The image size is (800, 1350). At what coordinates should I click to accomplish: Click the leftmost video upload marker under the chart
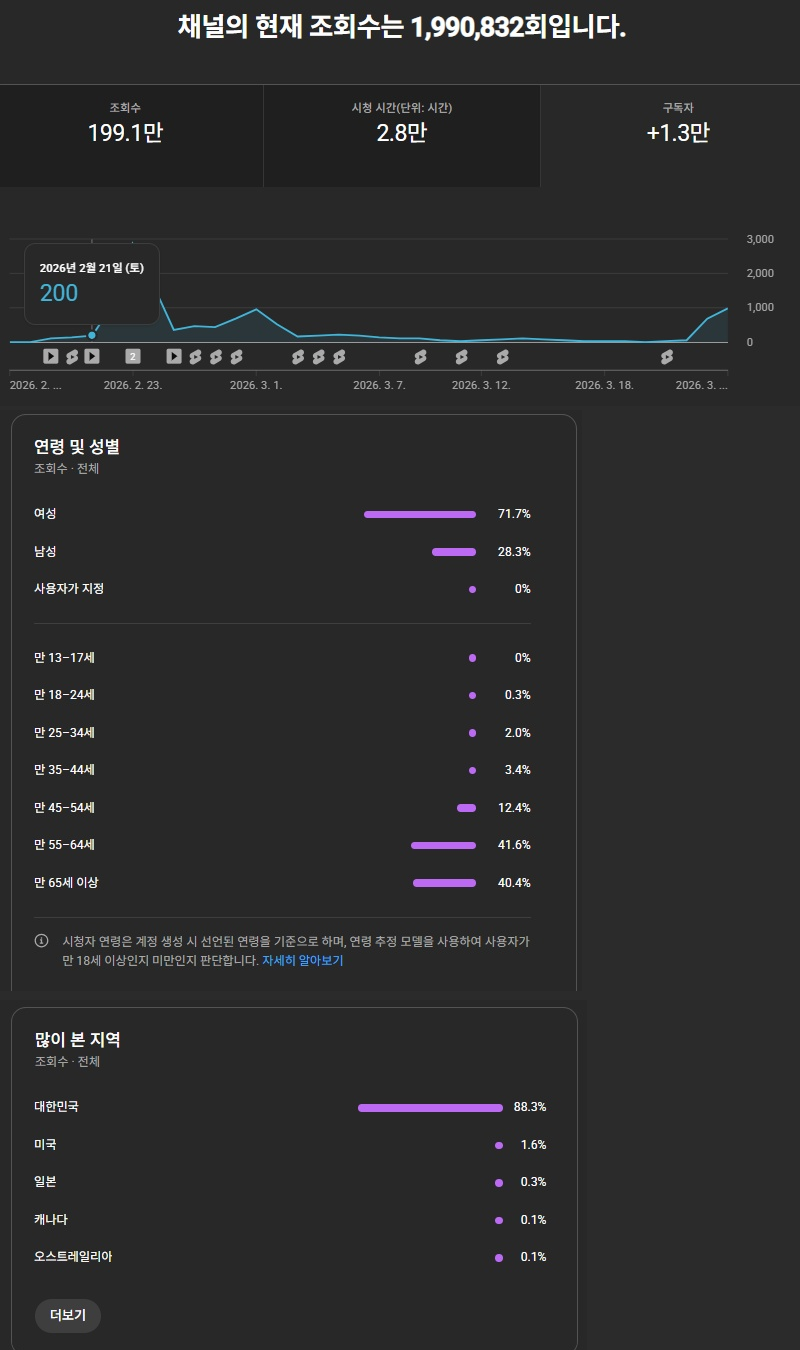click(x=51, y=356)
